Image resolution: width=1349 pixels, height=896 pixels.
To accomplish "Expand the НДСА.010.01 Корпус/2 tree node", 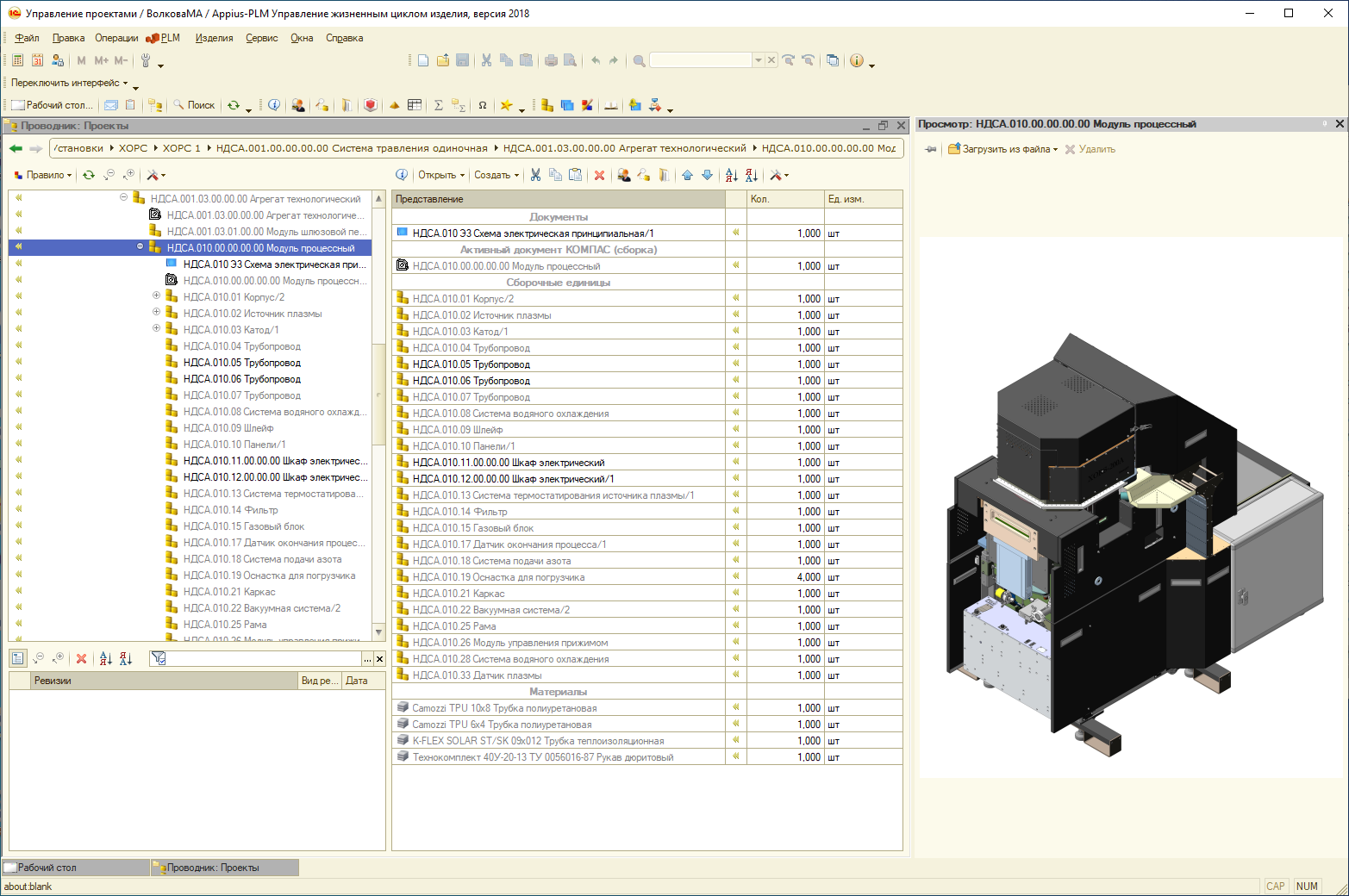I will tap(156, 296).
